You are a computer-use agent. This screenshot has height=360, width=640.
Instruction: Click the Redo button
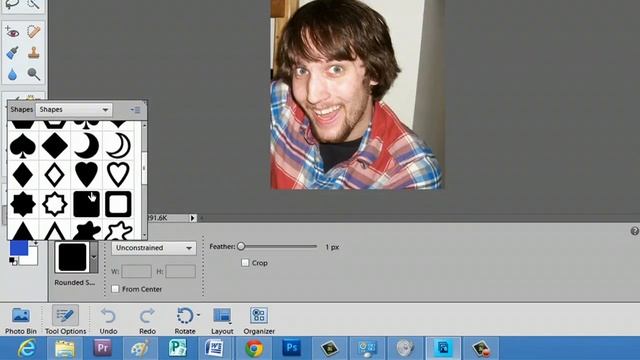pos(147,321)
